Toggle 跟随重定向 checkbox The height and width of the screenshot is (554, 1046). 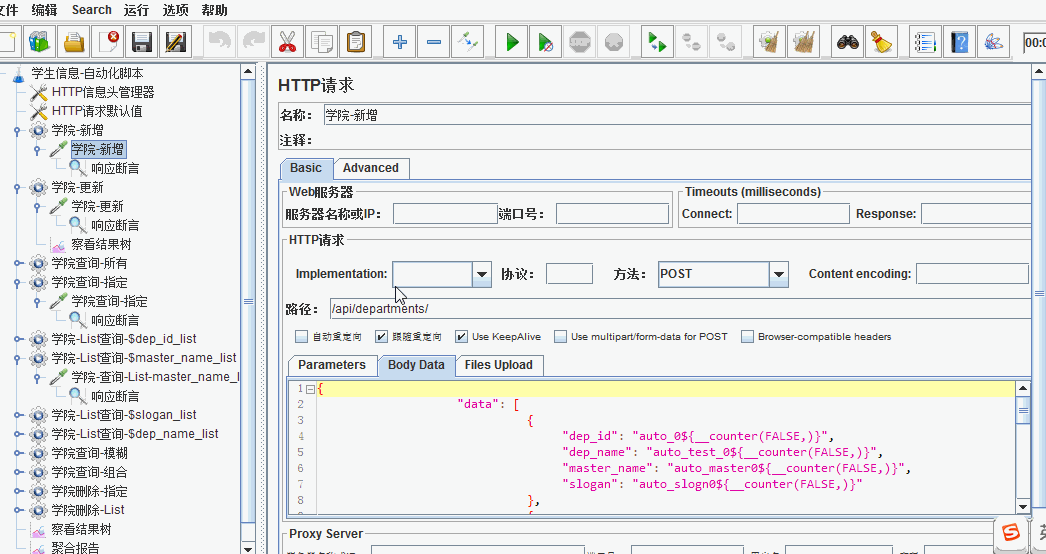[x=382, y=336]
